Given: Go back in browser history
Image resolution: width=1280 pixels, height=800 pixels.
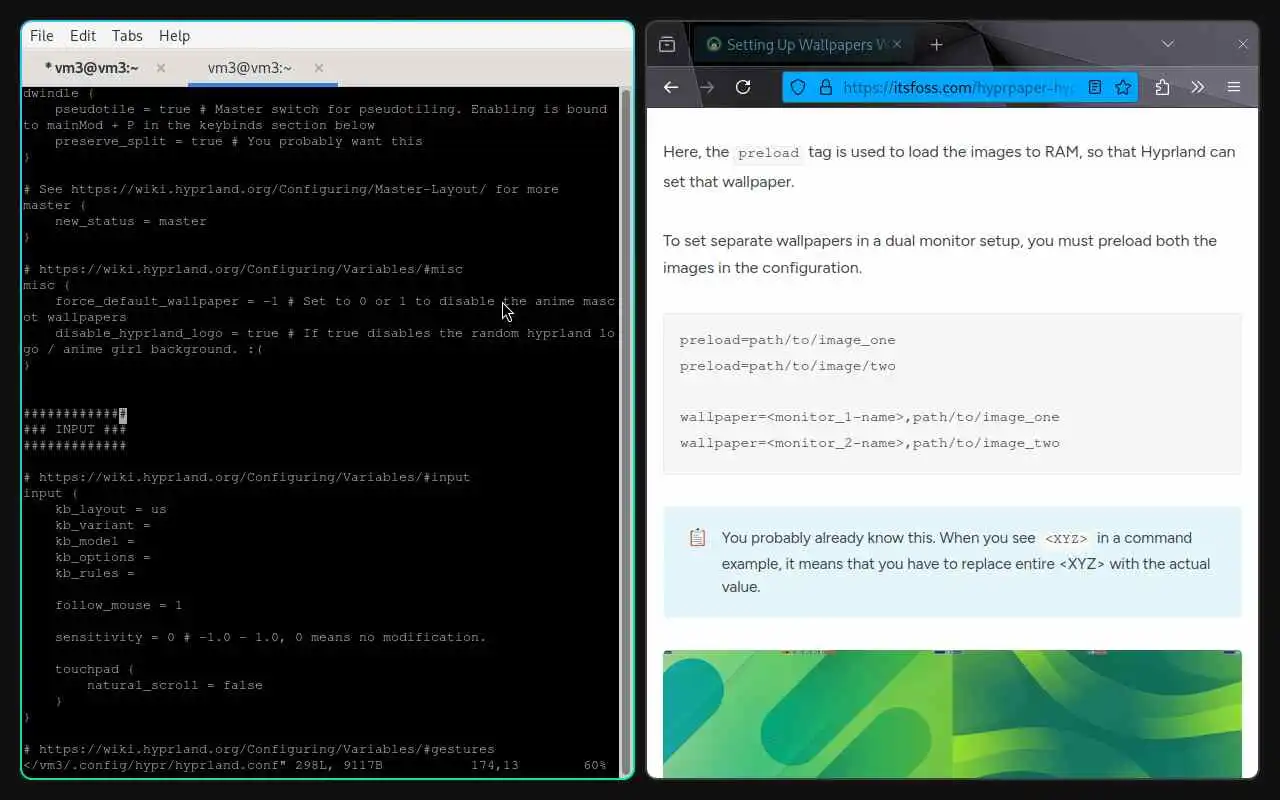Looking at the screenshot, I should (x=671, y=87).
